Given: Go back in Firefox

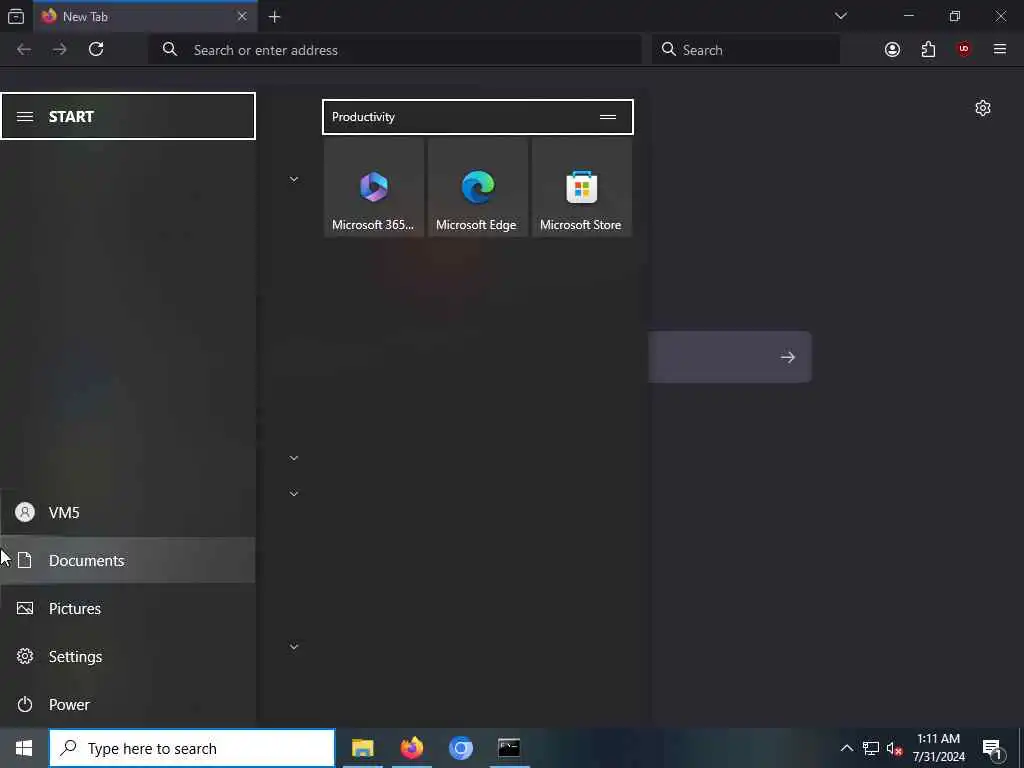Looking at the screenshot, I should (x=24, y=50).
